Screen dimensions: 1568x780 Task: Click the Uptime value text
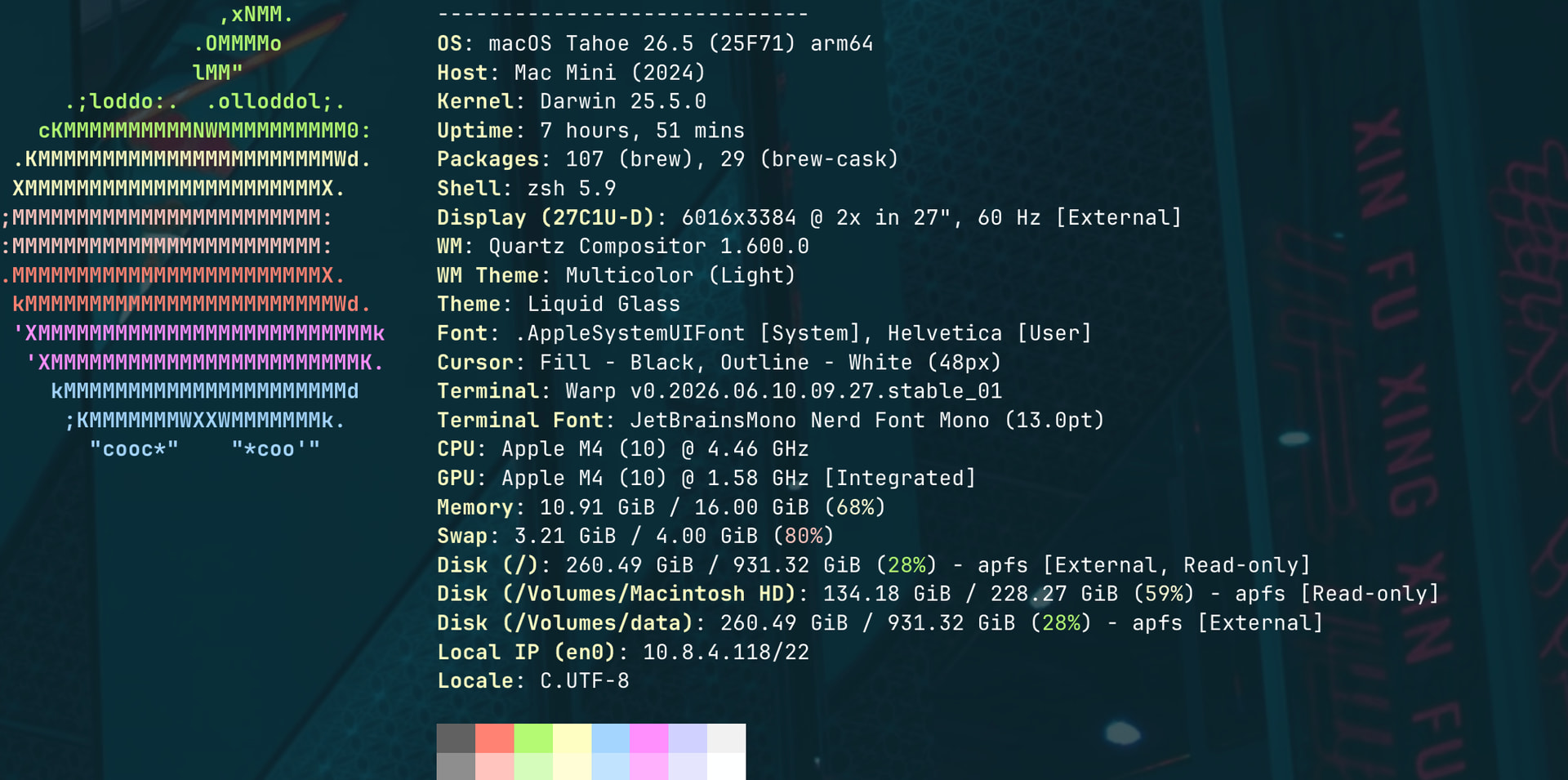[643, 131]
